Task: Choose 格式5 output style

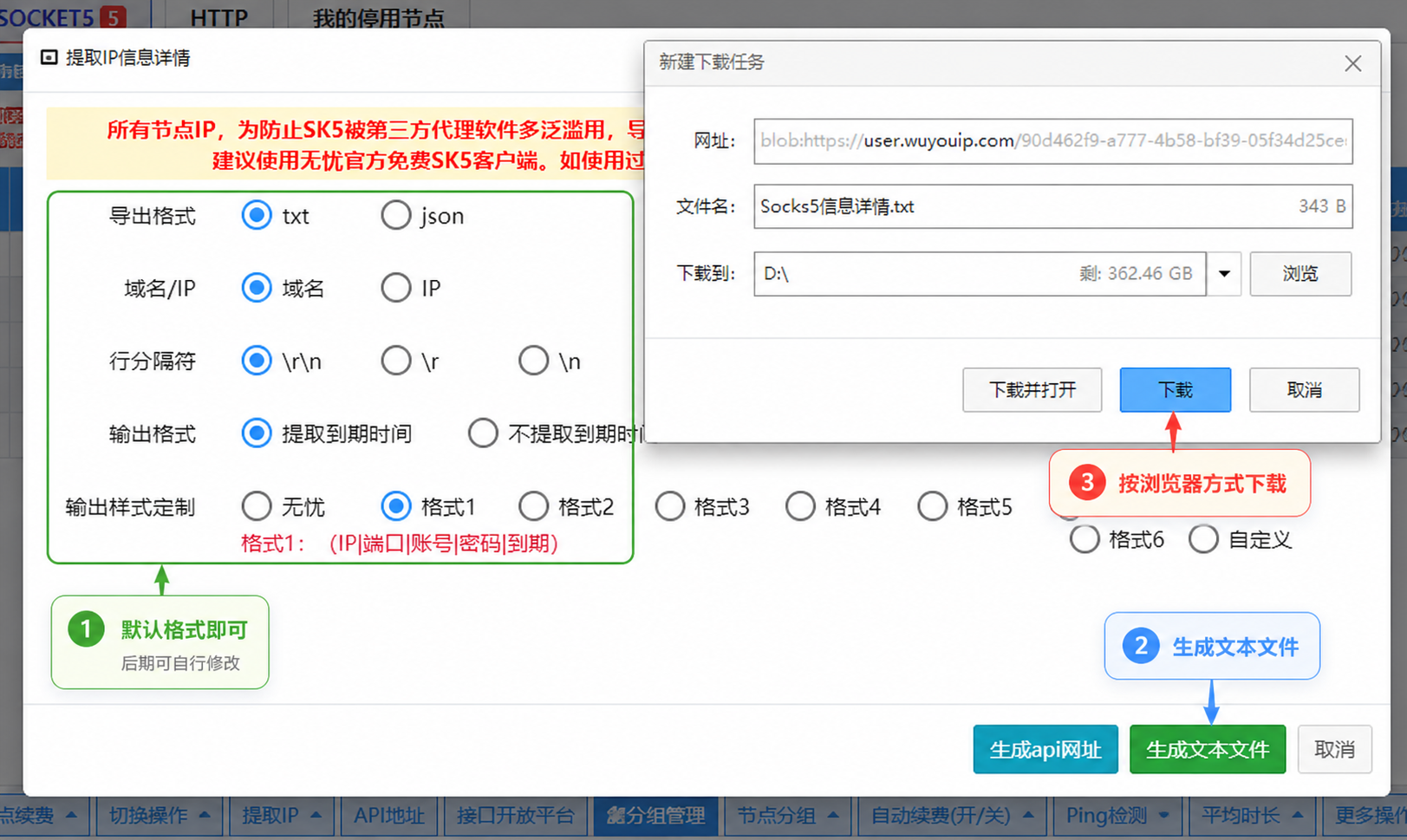Action: tap(932, 506)
